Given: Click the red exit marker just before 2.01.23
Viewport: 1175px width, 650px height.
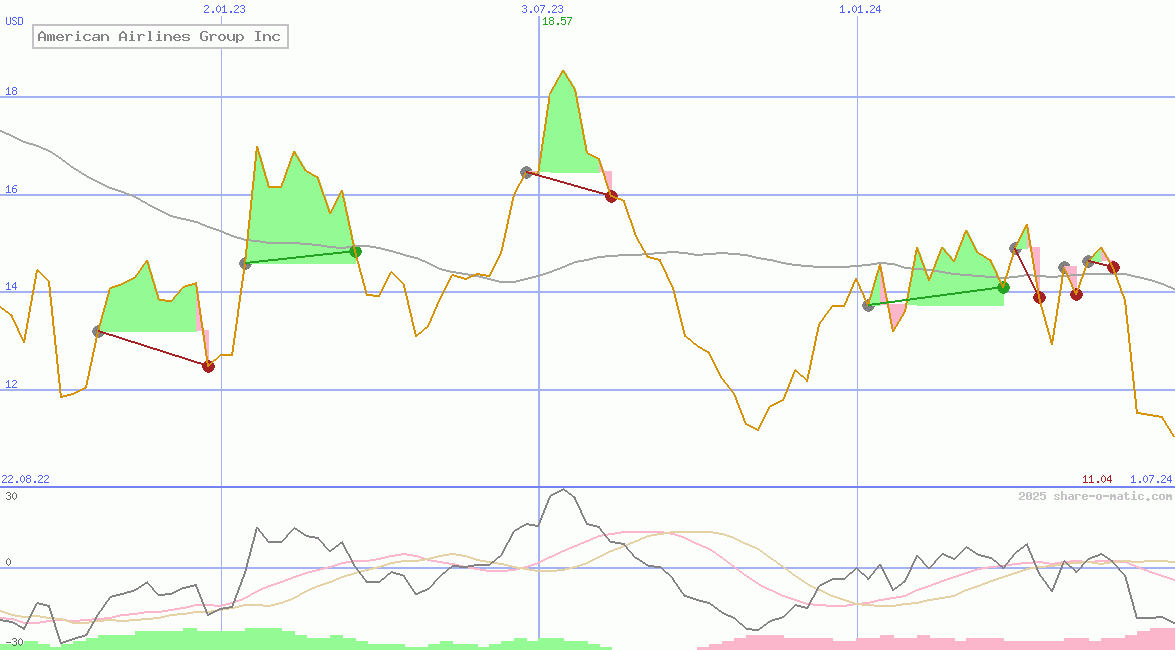Looking at the screenshot, I should [x=208, y=366].
